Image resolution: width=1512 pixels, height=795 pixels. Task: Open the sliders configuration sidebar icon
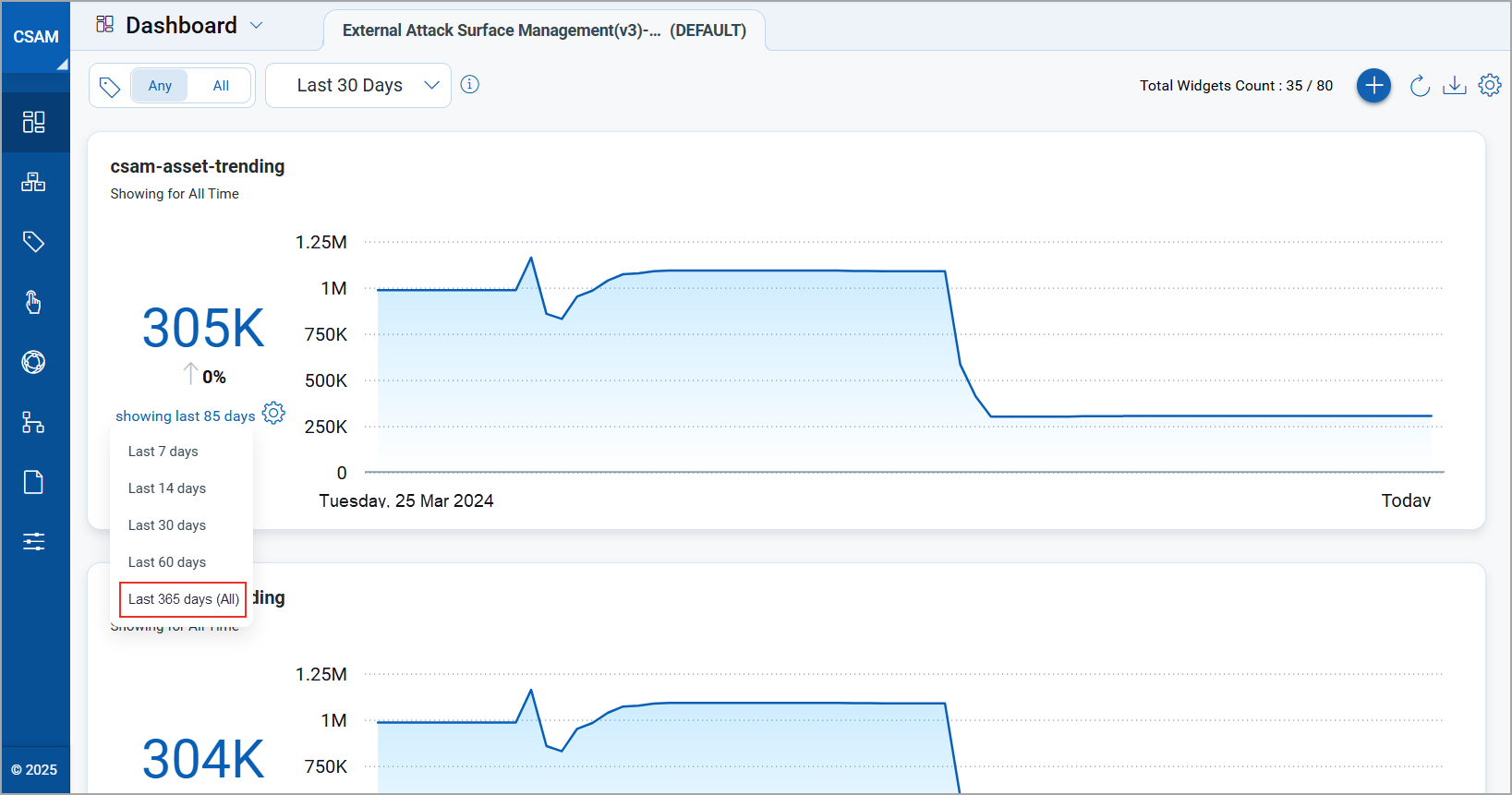pyautogui.click(x=34, y=542)
